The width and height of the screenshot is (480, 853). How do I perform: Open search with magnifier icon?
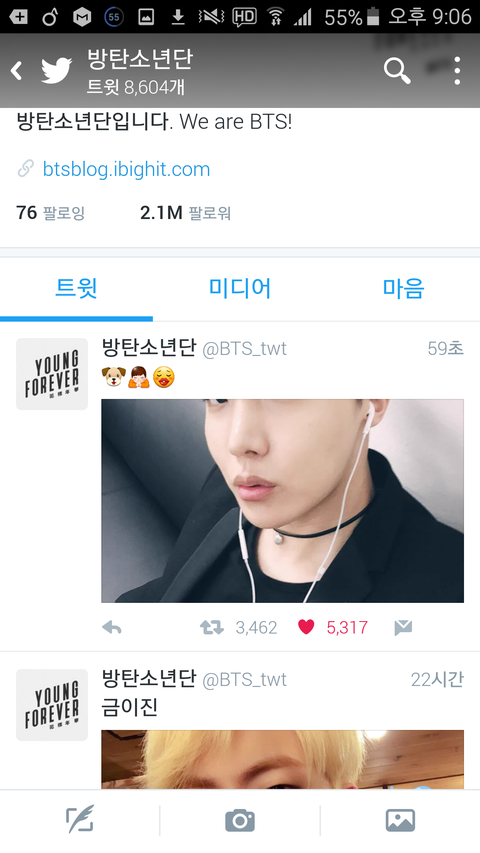click(x=397, y=71)
